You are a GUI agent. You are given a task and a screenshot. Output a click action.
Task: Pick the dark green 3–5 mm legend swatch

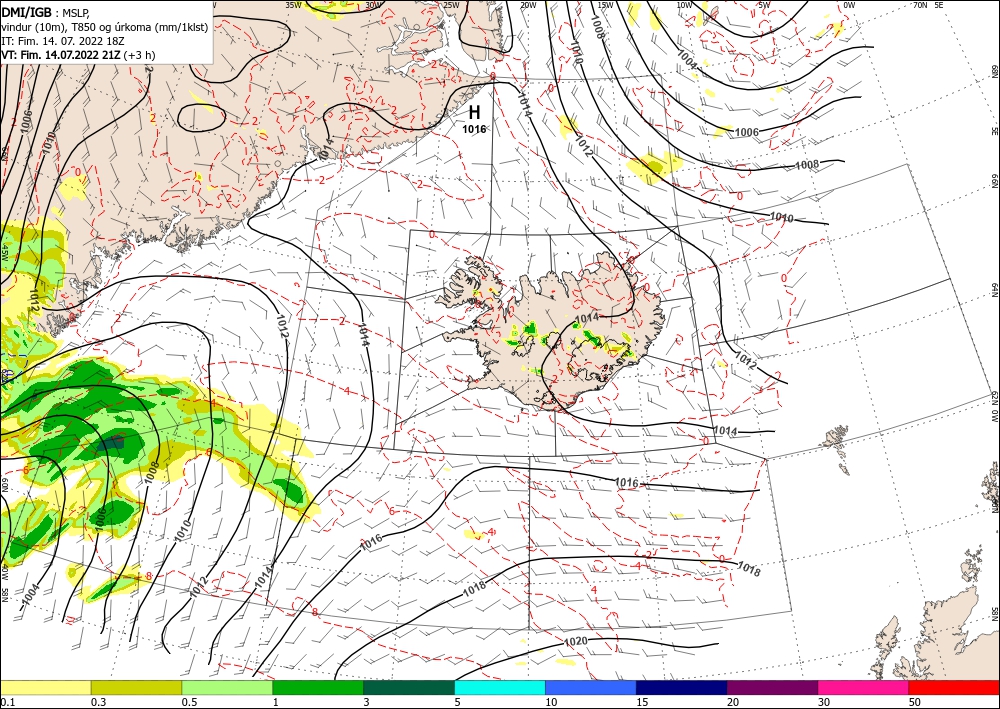click(409, 687)
